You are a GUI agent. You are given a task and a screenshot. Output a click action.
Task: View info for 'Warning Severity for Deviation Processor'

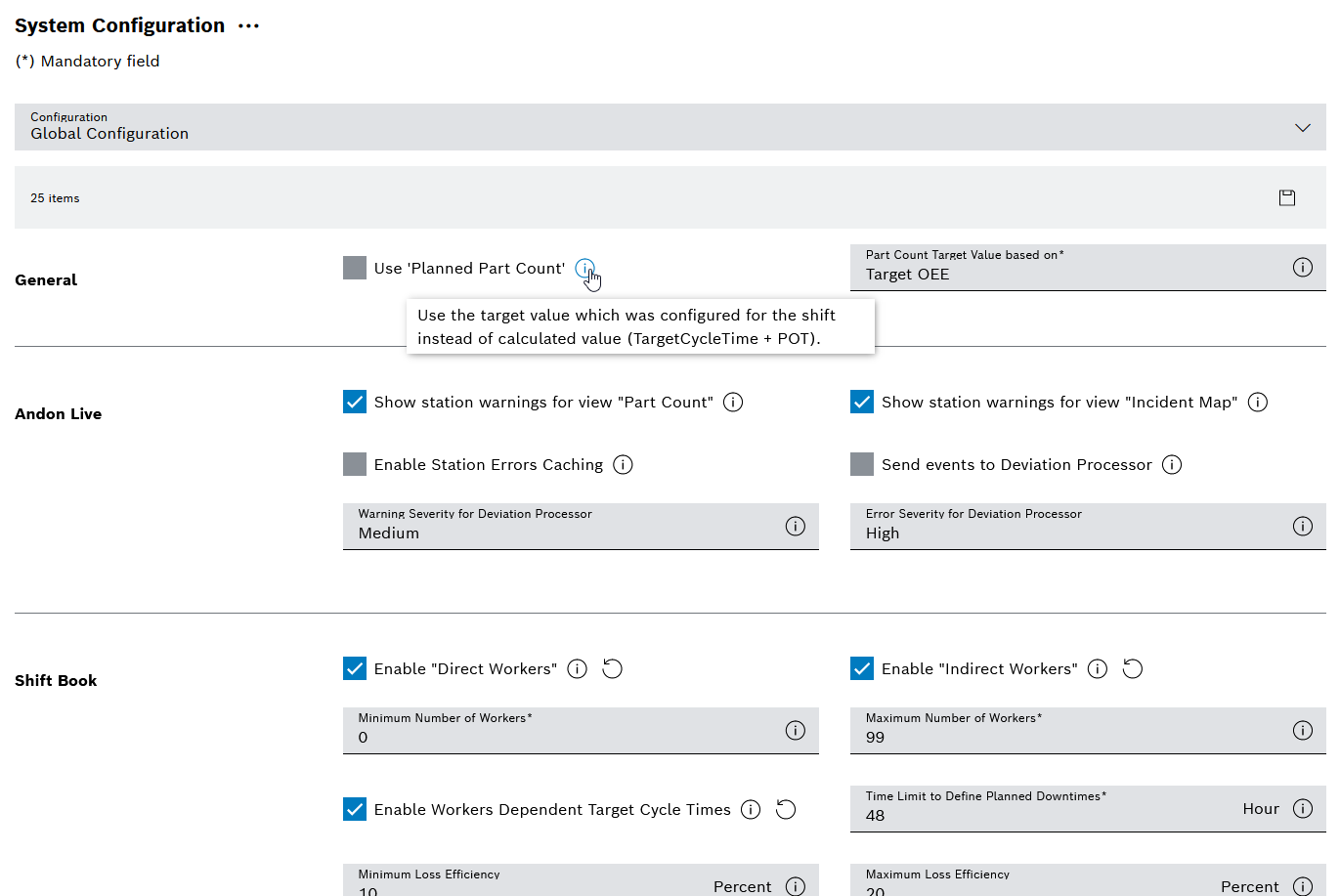click(795, 526)
